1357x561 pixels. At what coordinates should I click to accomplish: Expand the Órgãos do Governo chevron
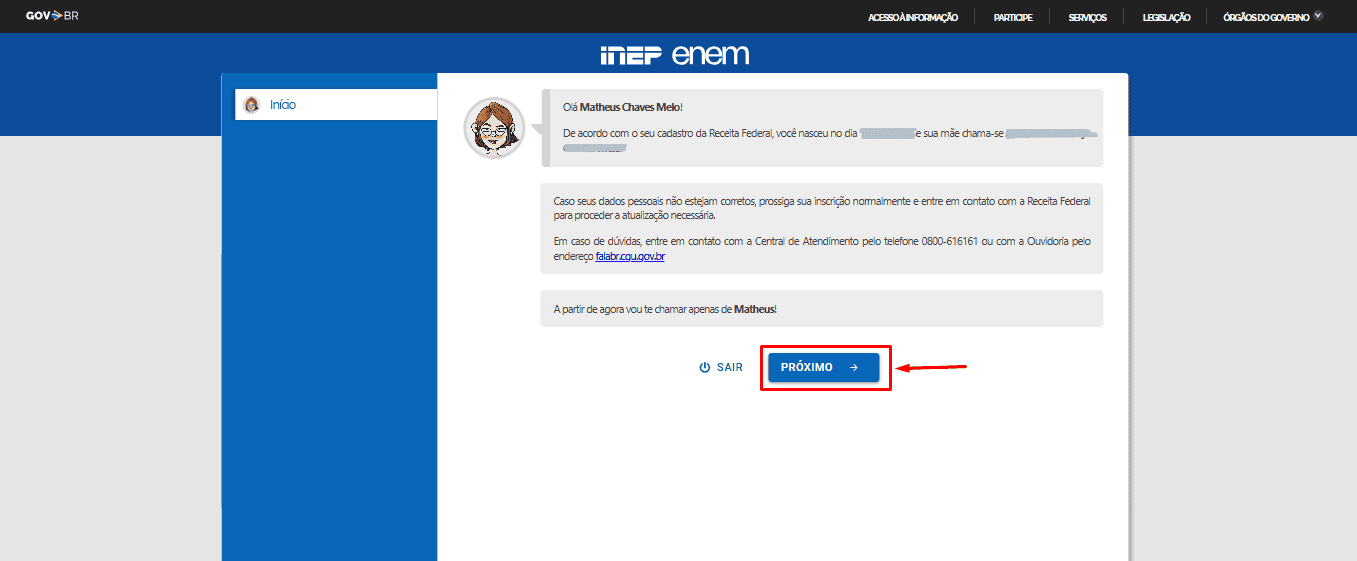[x=1318, y=16]
